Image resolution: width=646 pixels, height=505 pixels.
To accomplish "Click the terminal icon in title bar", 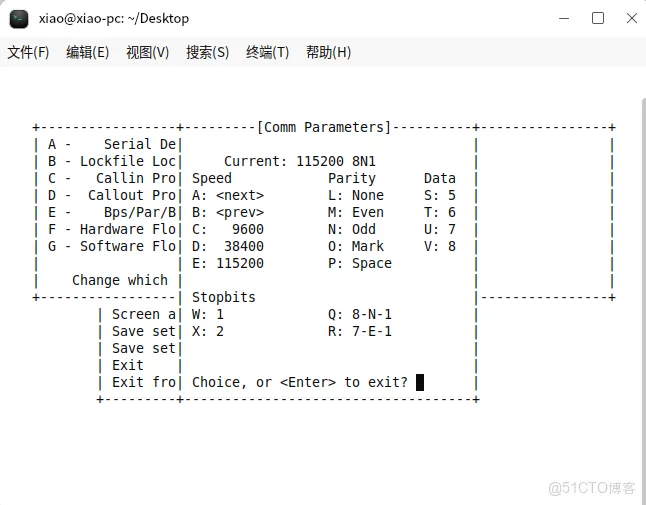I will pyautogui.click(x=19, y=18).
